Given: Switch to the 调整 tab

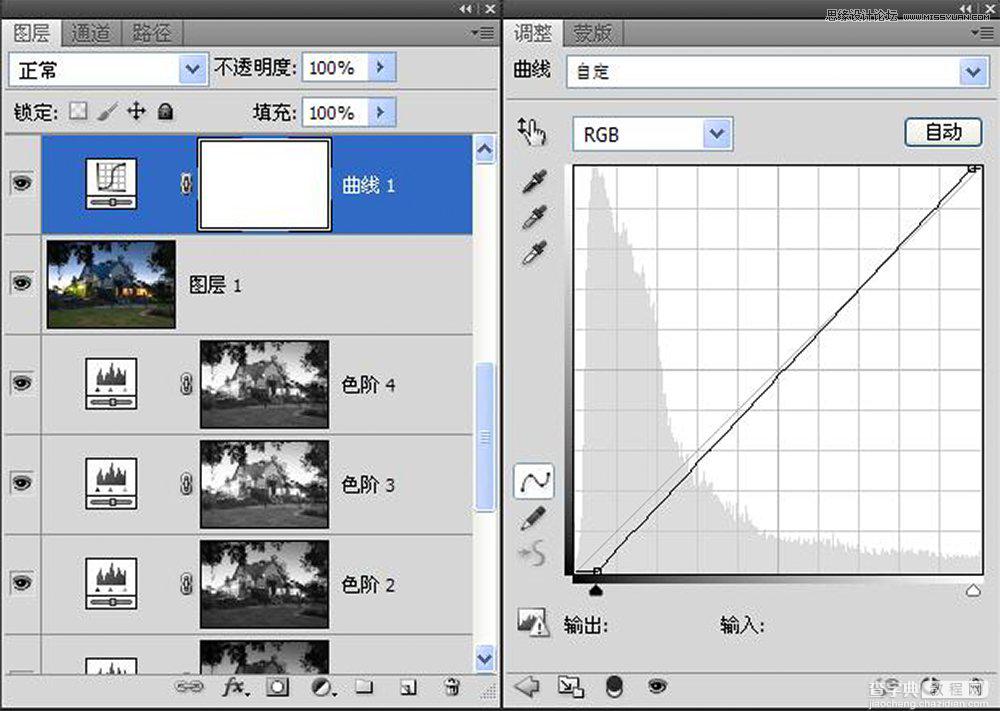Looking at the screenshot, I should pos(533,33).
